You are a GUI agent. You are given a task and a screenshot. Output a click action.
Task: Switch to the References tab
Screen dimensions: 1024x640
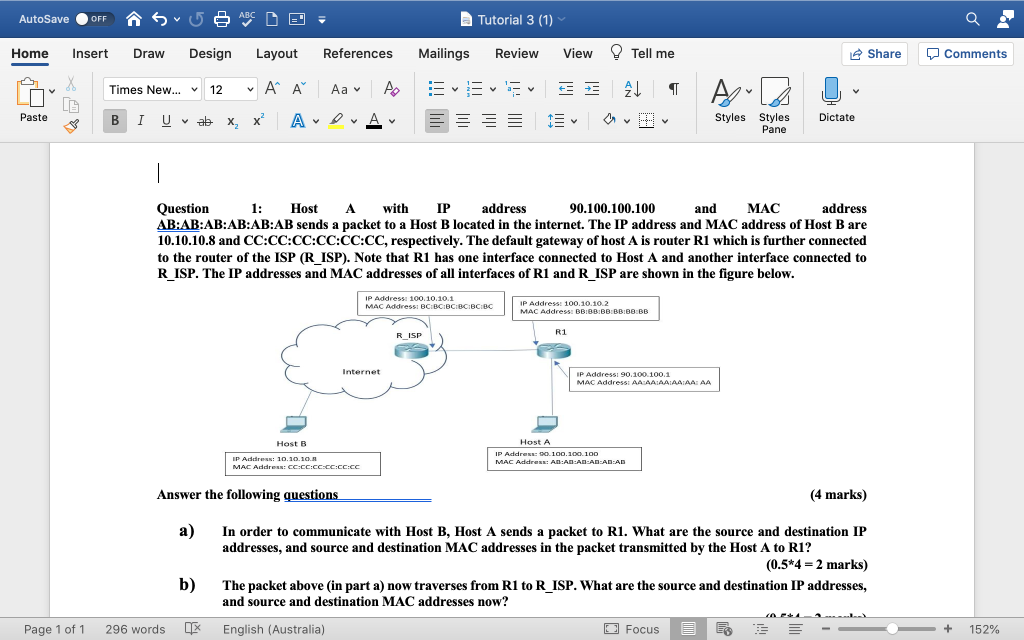point(358,54)
